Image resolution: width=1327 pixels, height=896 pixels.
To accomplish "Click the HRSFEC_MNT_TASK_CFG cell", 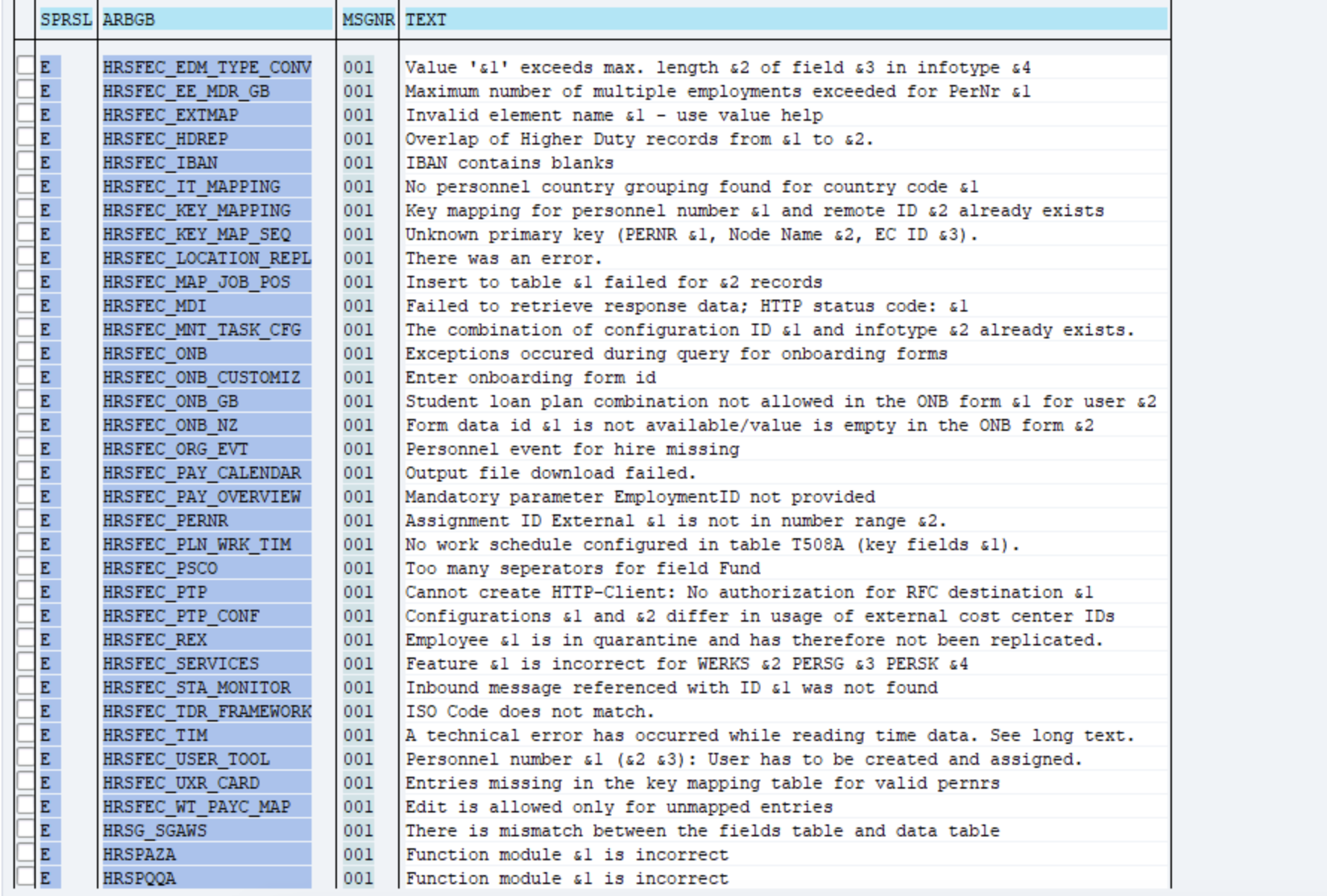I will point(207,329).
